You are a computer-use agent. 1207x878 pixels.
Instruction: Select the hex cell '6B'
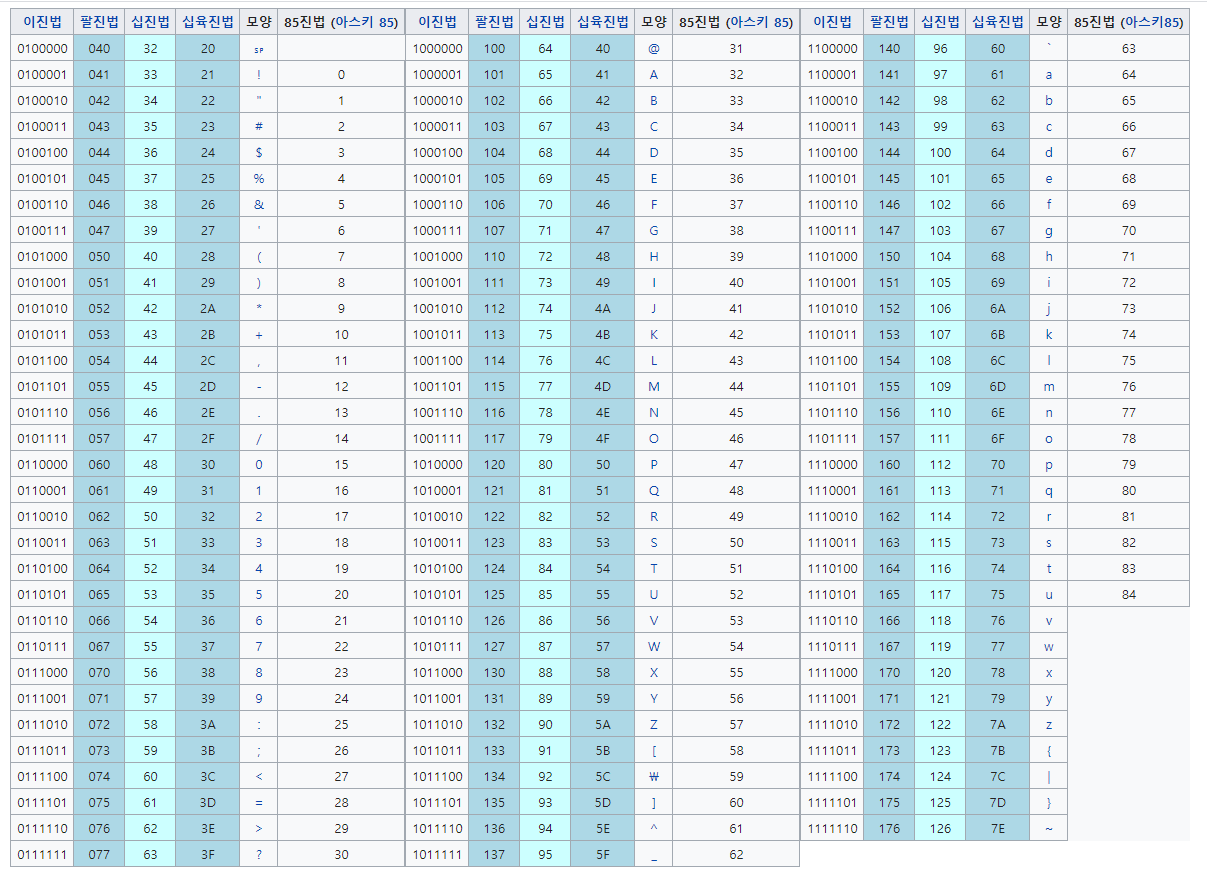[x=998, y=334]
